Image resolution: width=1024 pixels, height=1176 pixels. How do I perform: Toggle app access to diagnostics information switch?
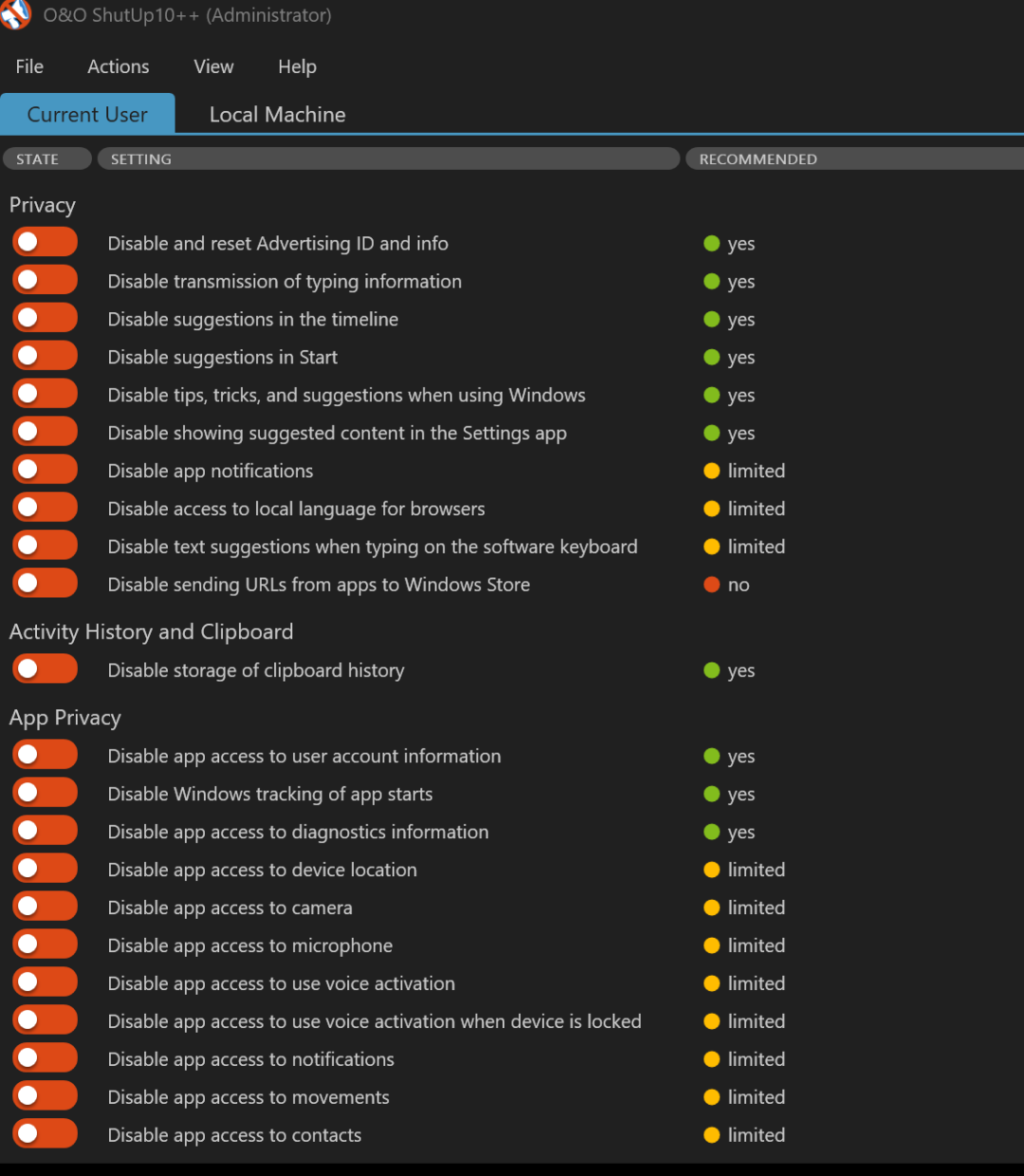pyautogui.click(x=45, y=831)
